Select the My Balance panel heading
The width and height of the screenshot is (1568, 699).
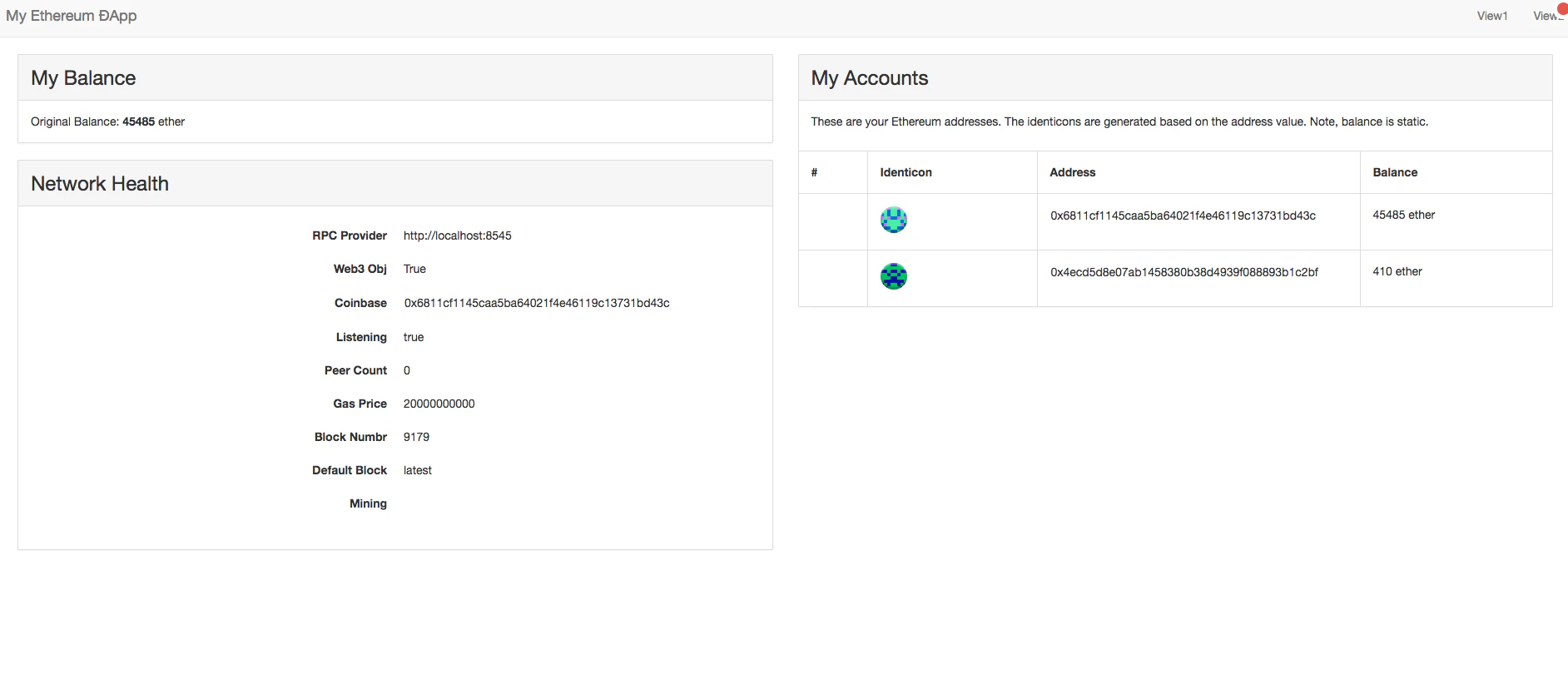(x=83, y=78)
